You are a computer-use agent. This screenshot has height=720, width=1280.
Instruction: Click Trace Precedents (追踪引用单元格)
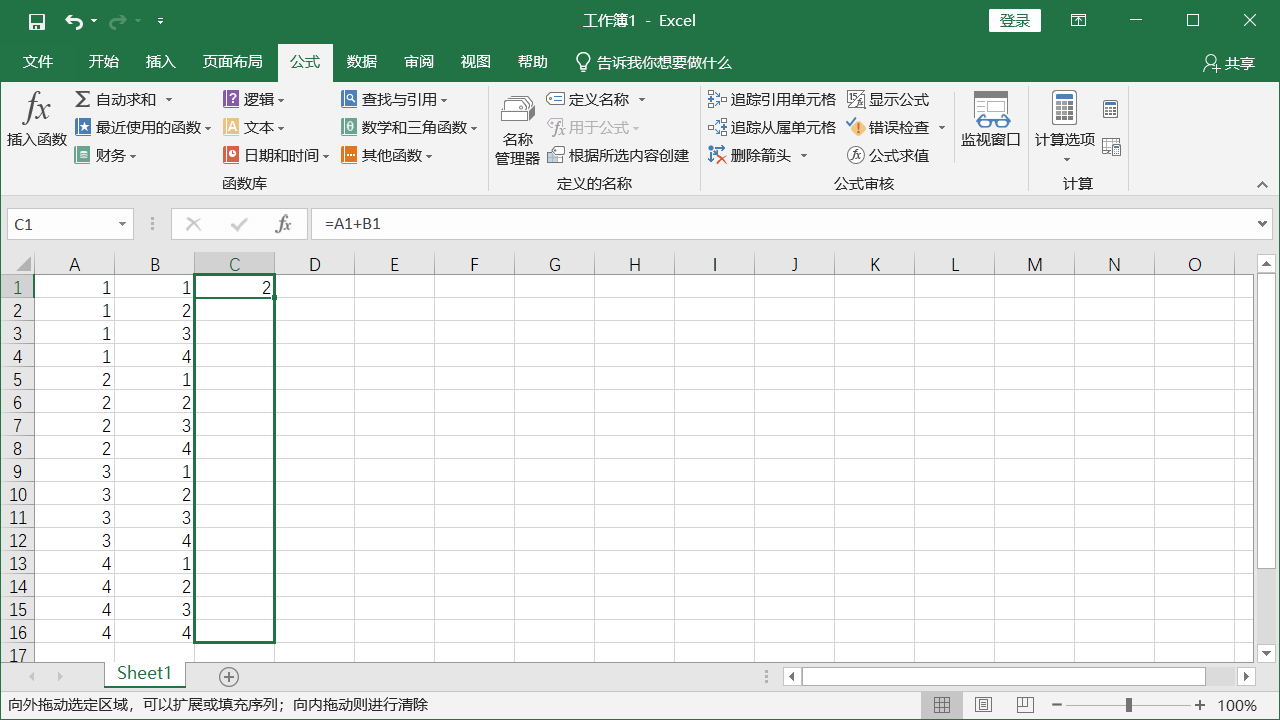point(772,100)
